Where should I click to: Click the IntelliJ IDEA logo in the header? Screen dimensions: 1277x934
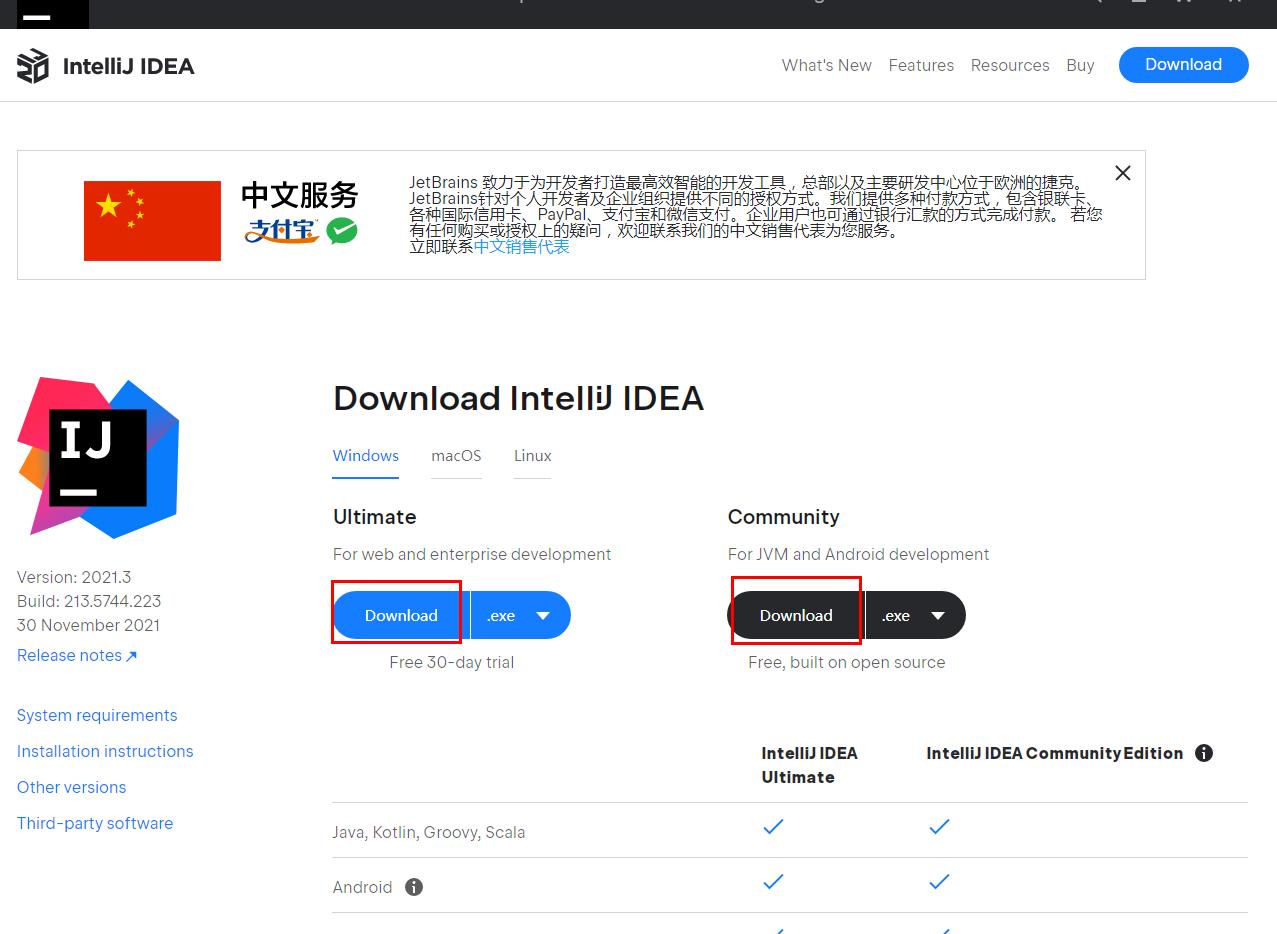click(x=104, y=65)
